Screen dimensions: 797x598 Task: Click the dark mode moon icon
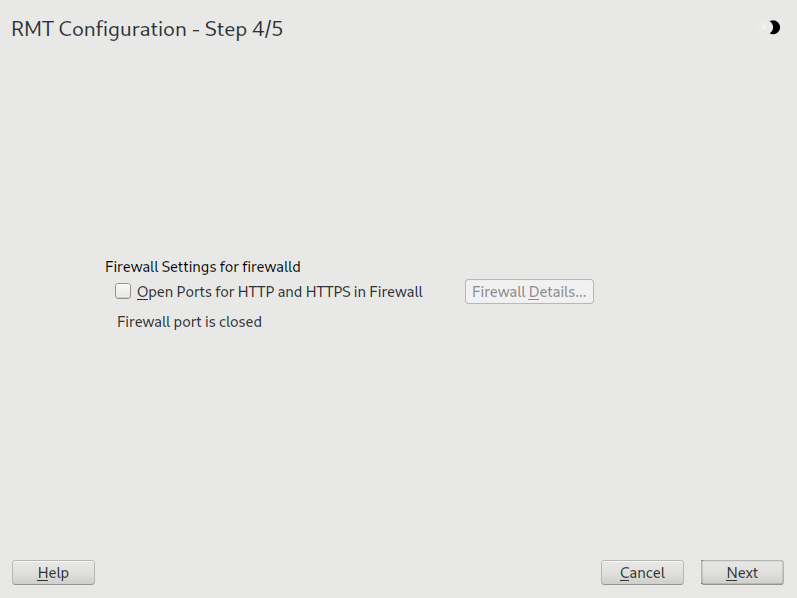coord(772,28)
